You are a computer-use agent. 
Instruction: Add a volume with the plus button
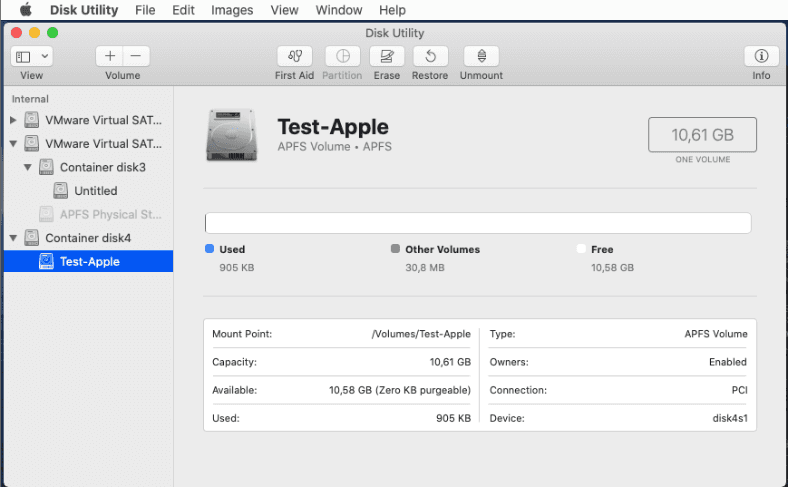(110, 56)
